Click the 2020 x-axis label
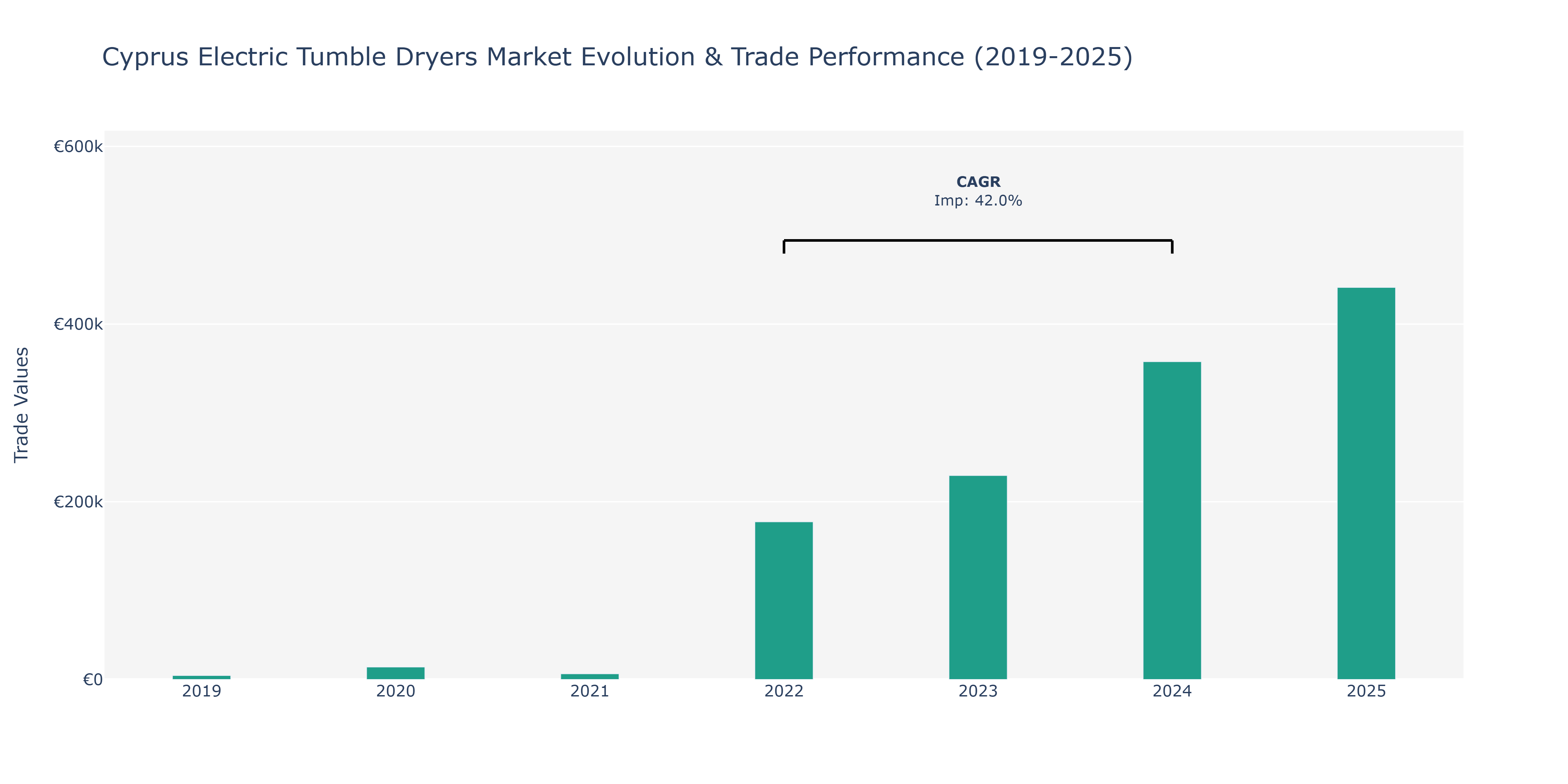Image resolution: width=1568 pixels, height=784 pixels. point(396,692)
